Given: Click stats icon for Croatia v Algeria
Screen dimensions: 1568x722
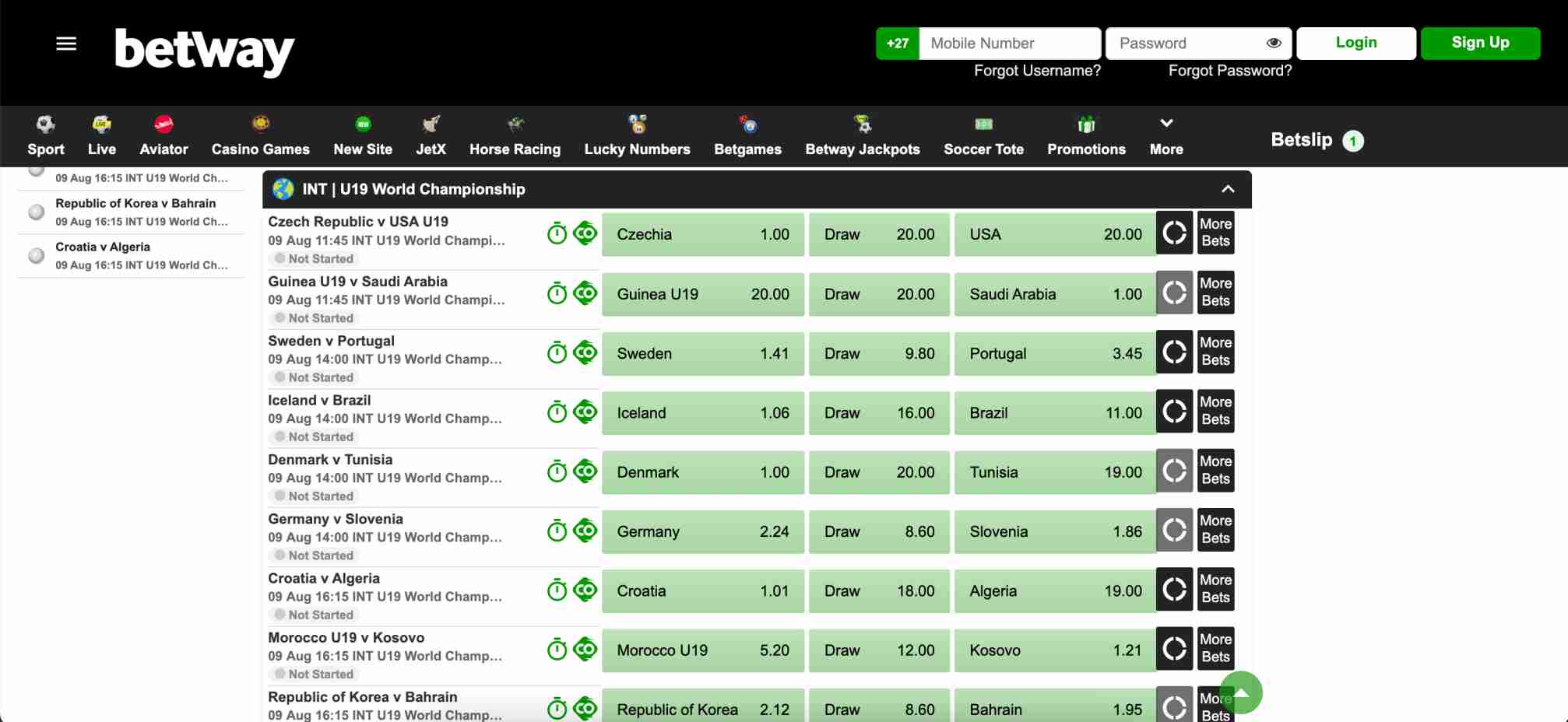Looking at the screenshot, I should tap(585, 589).
